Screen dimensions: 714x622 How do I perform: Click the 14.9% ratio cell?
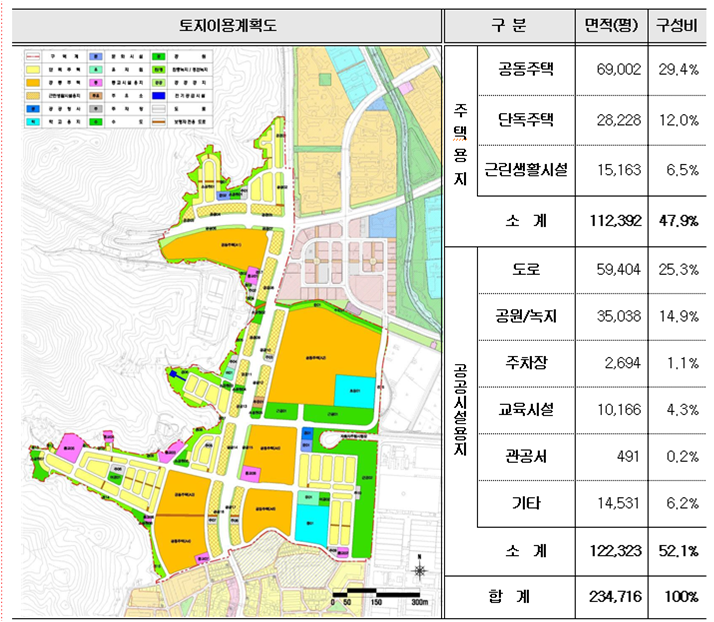pyautogui.click(x=678, y=316)
